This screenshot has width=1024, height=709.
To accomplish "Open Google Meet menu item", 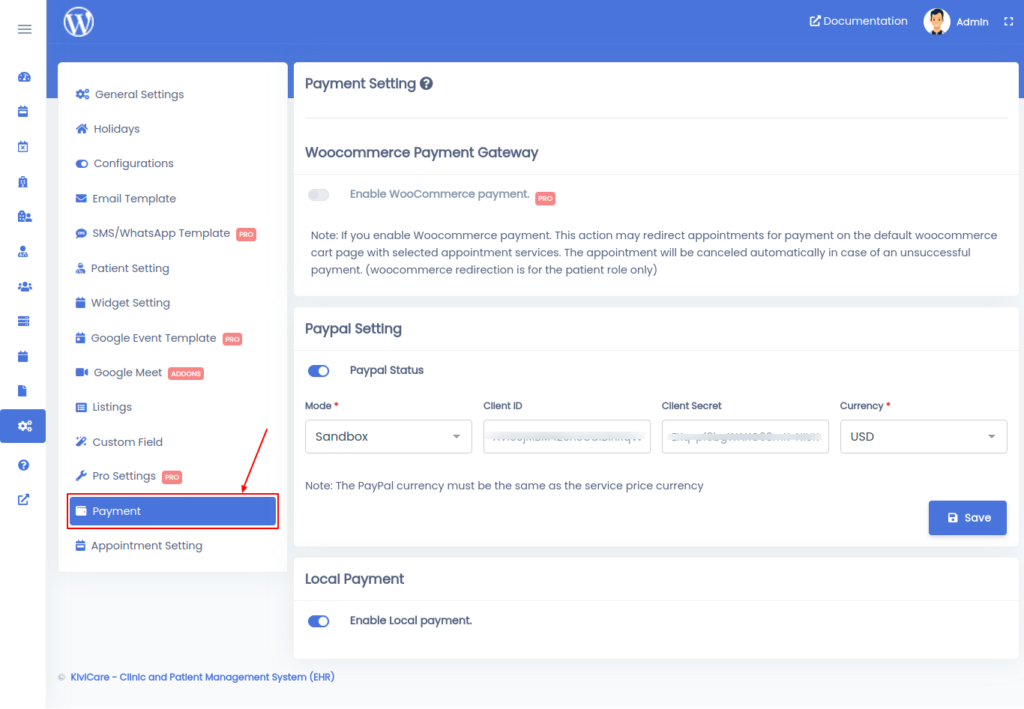I will point(138,373).
